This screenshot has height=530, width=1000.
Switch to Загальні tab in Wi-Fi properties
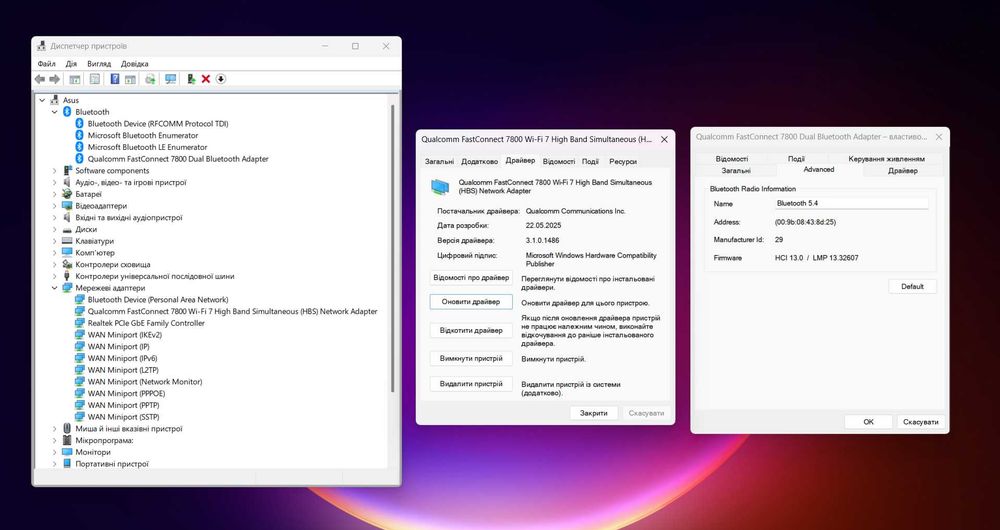[439, 161]
